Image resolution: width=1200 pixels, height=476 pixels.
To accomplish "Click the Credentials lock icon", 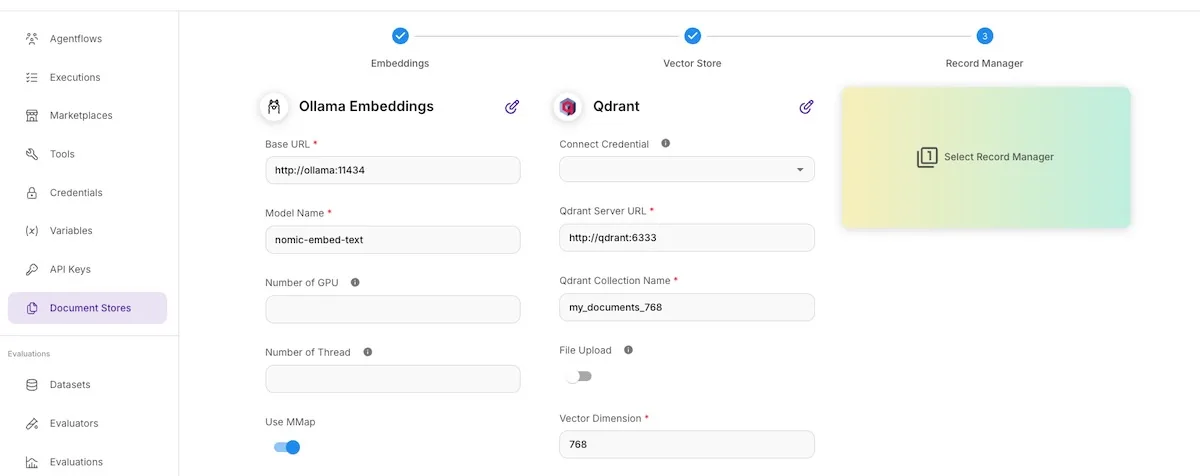I will [x=31, y=193].
